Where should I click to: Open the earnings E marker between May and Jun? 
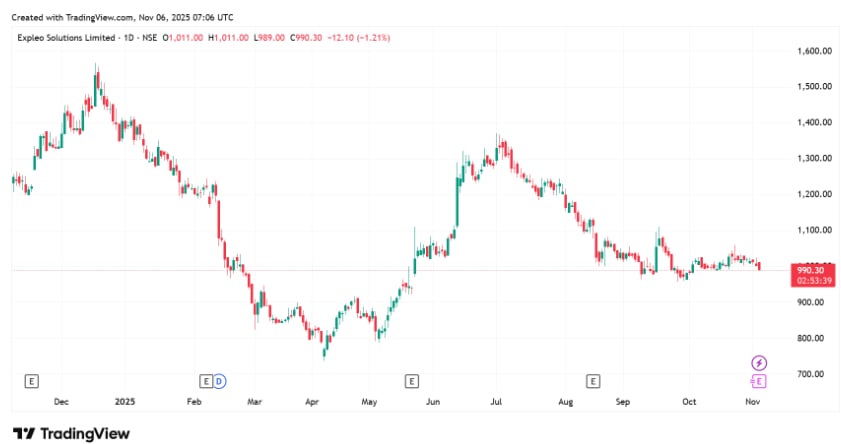pyautogui.click(x=410, y=381)
